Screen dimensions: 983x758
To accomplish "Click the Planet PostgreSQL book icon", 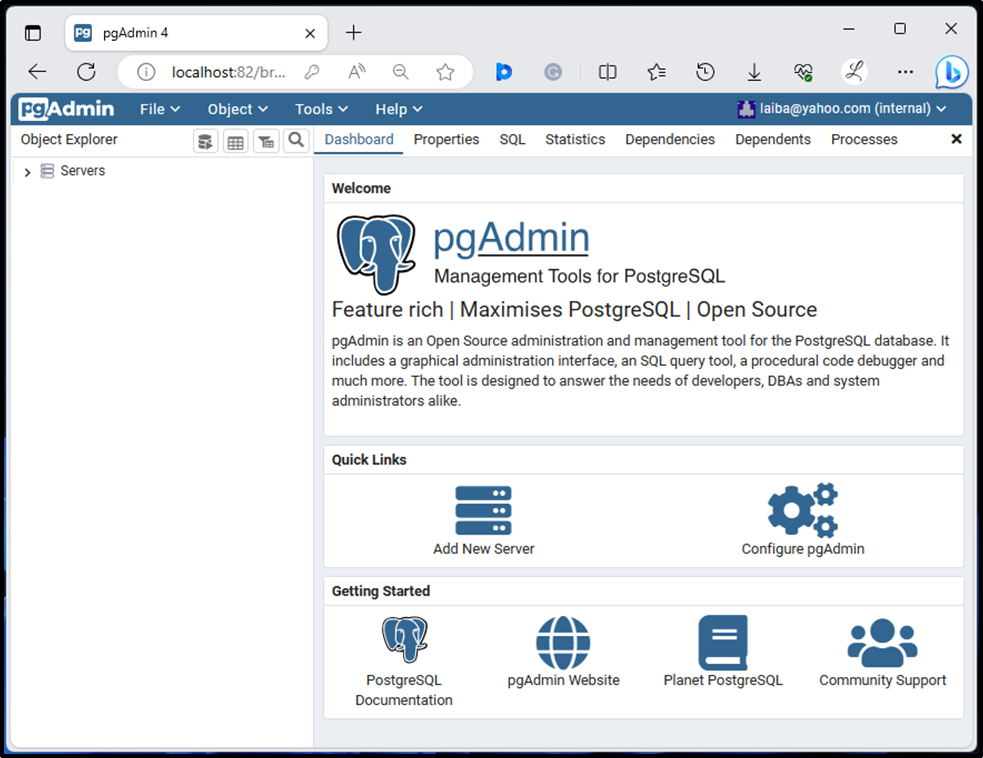I will point(722,643).
